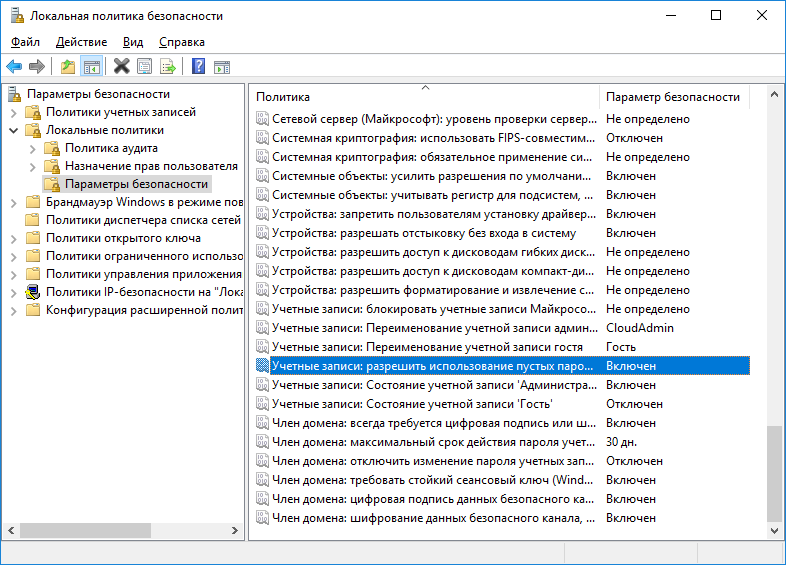This screenshot has height=565, width=786.
Task: Select Назначение прав пользователя in tree
Action: pos(151,166)
